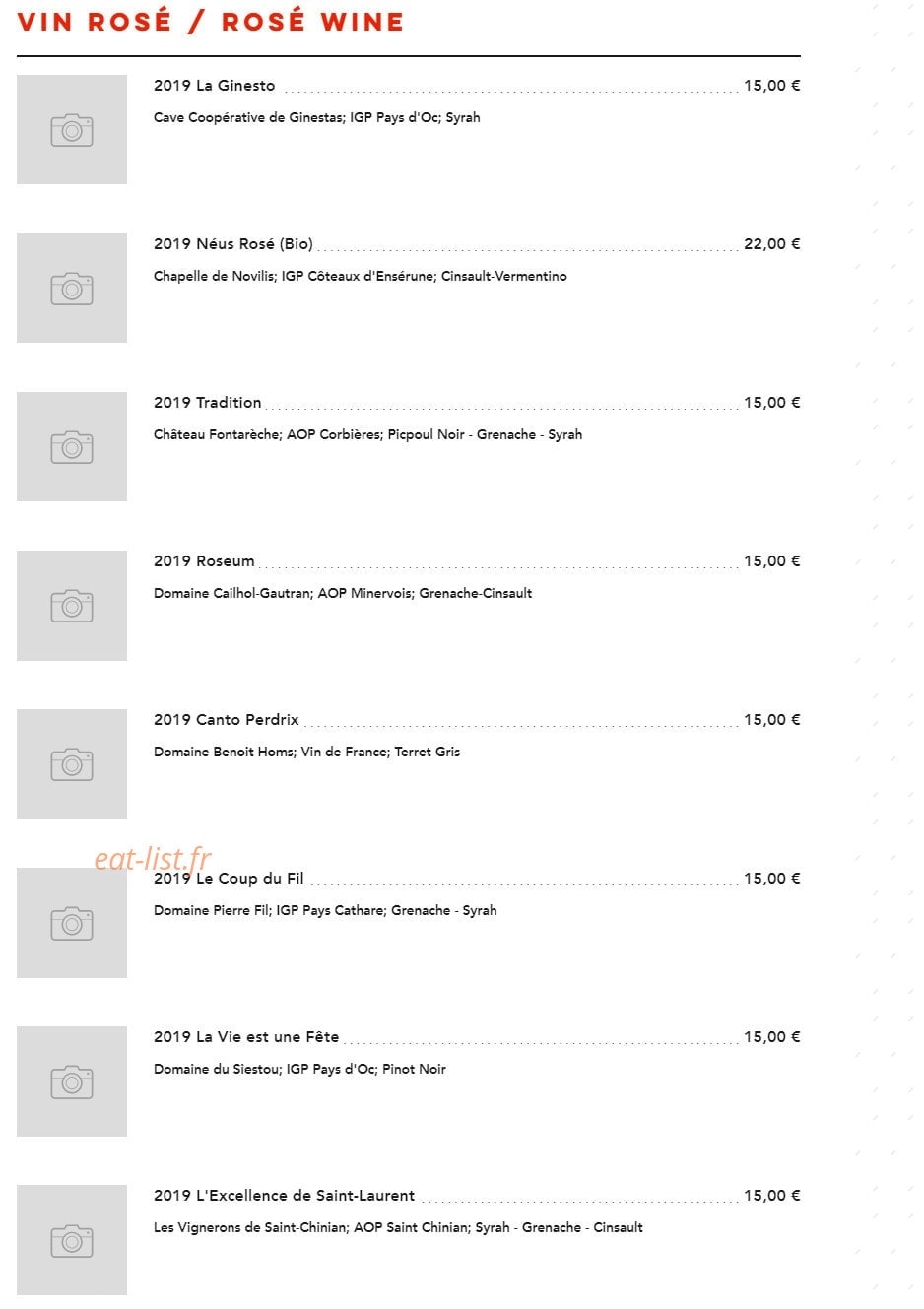Open the 2019 Canto Perdrix item
924x1309 pixels.
coord(227,720)
